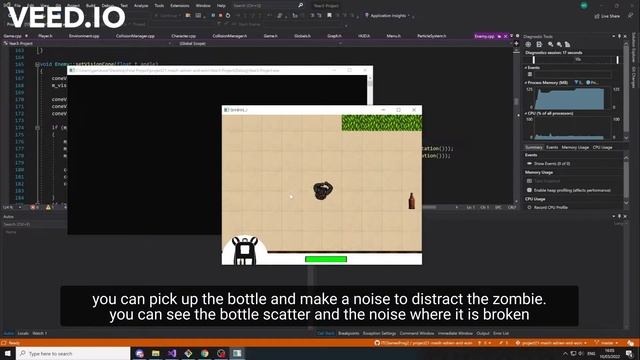Click the bookmark icon in the toolbar
640x360 pixels.
[329, 16]
